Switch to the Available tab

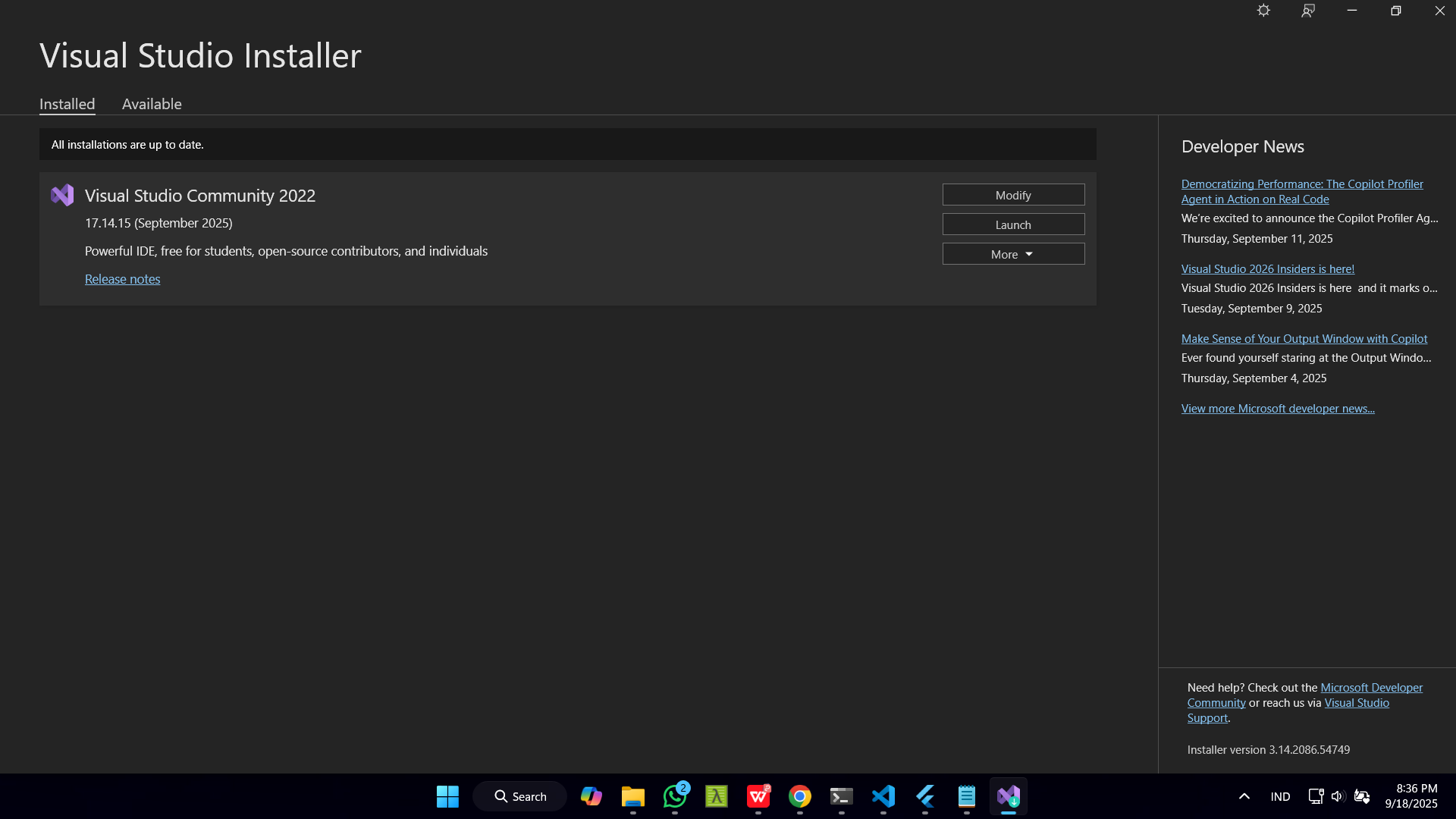[x=152, y=104]
